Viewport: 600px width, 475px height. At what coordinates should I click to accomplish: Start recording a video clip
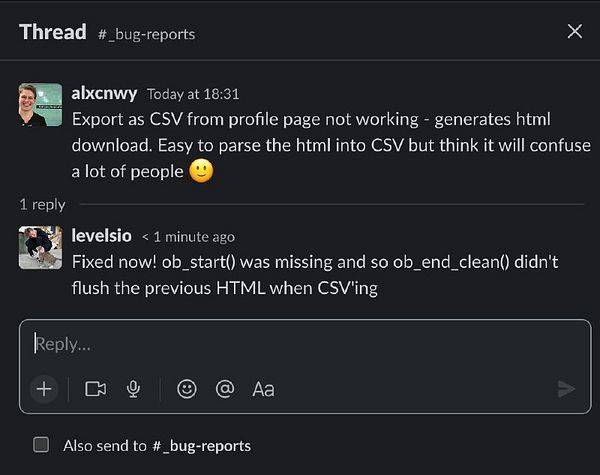coord(95,389)
